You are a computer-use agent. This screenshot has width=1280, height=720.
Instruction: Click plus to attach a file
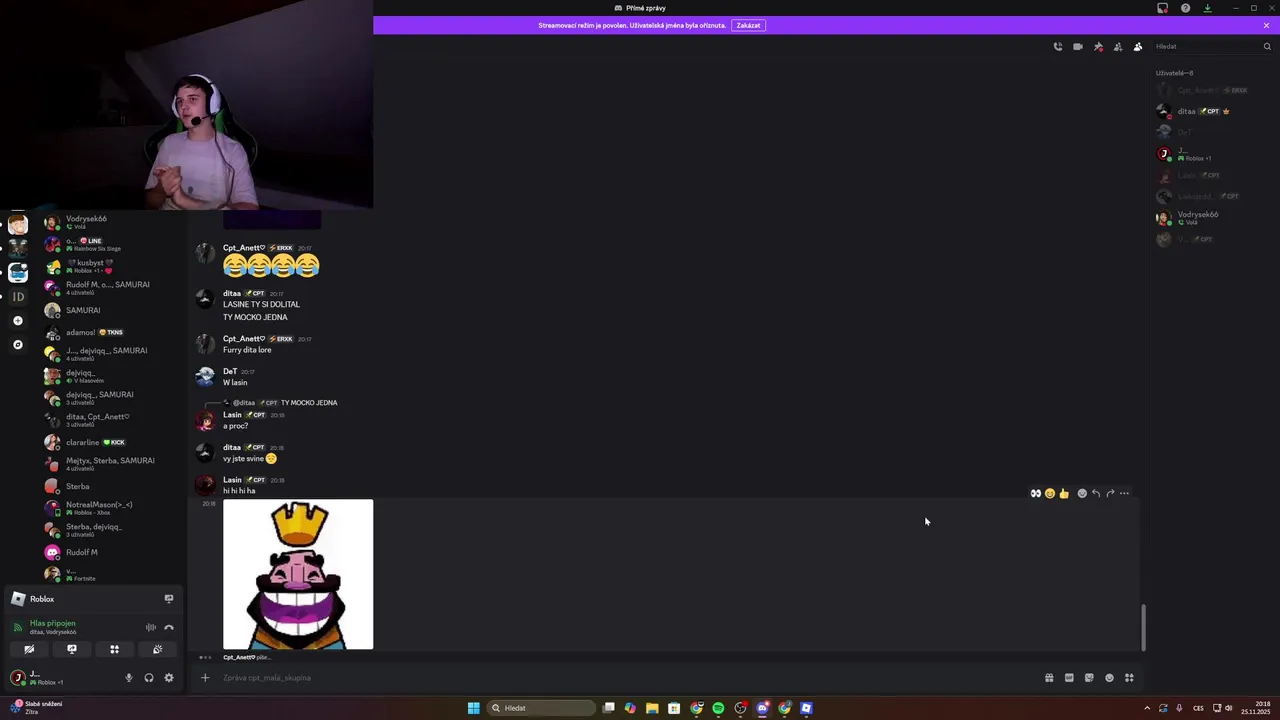pos(205,678)
